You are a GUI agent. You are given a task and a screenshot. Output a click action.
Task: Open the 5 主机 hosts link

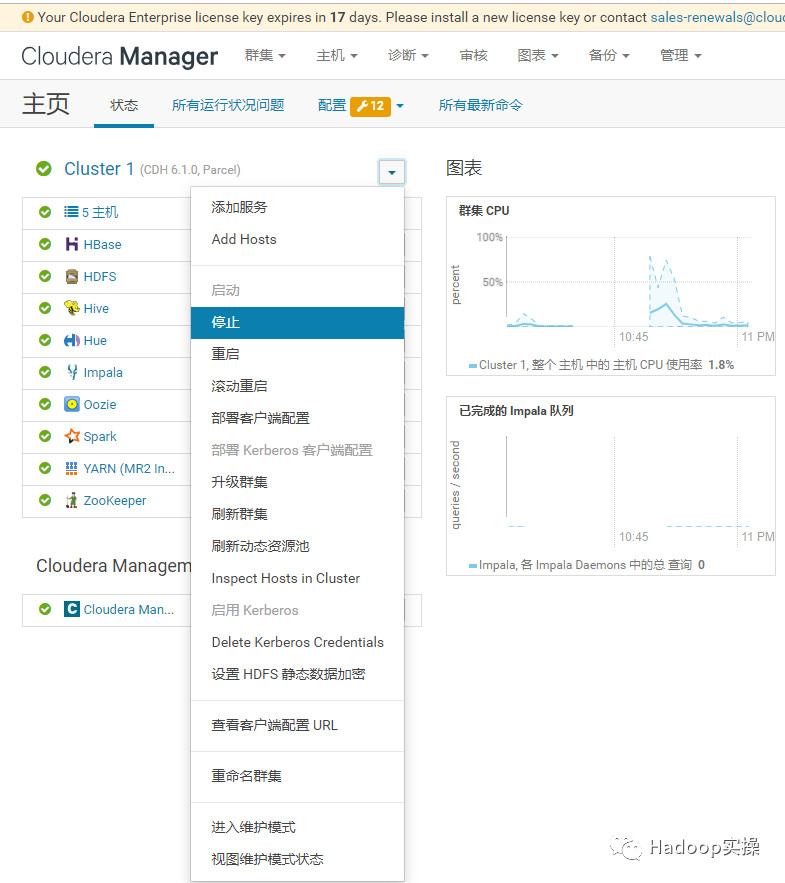click(x=100, y=212)
